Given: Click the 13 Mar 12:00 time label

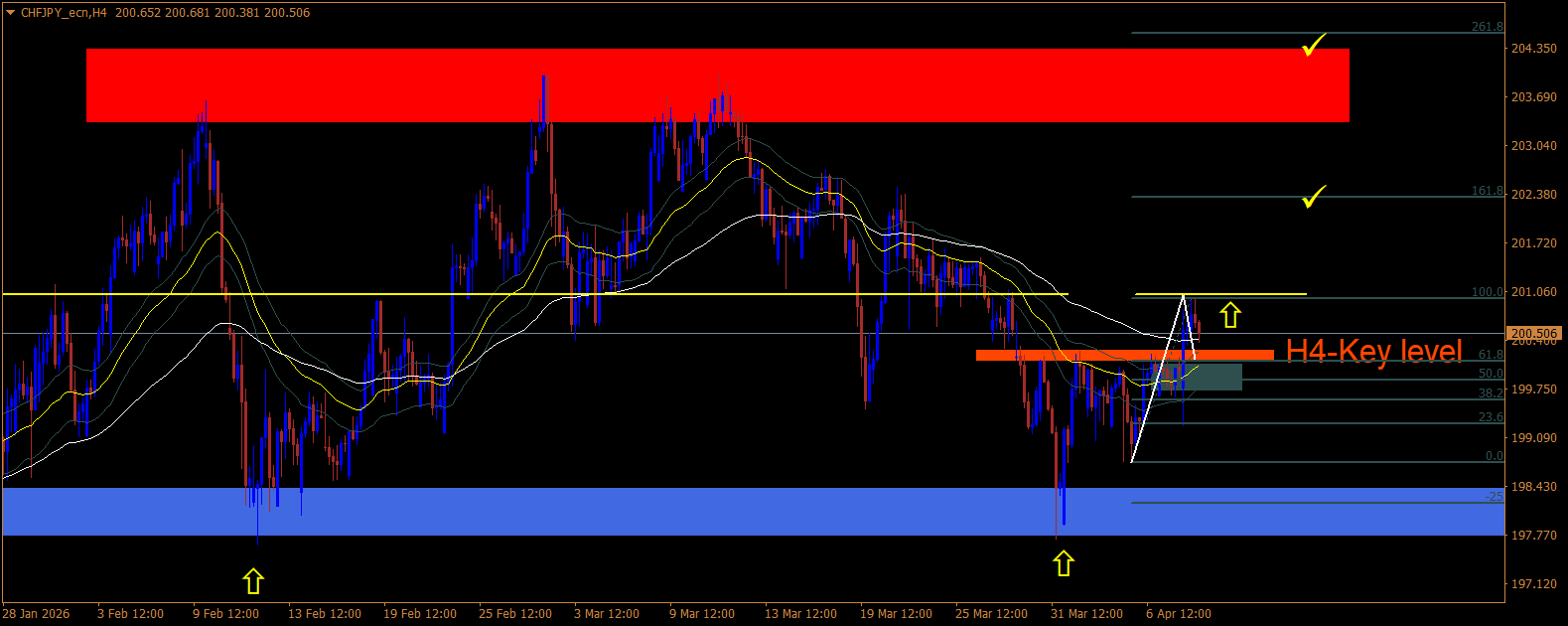Looking at the screenshot, I should click(800, 613).
